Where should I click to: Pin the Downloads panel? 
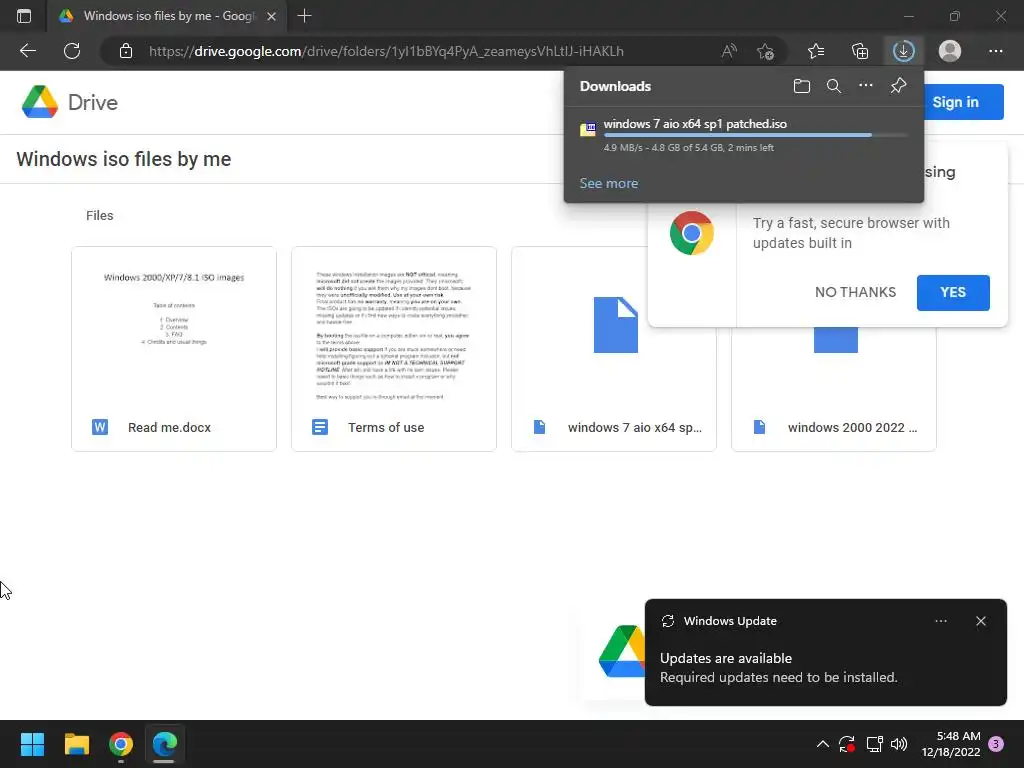pos(898,86)
